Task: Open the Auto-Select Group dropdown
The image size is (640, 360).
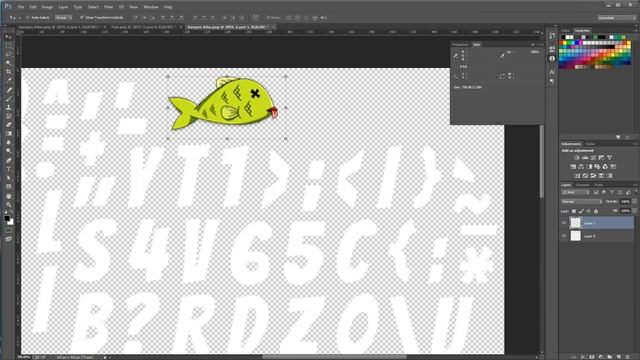Action: (63, 18)
